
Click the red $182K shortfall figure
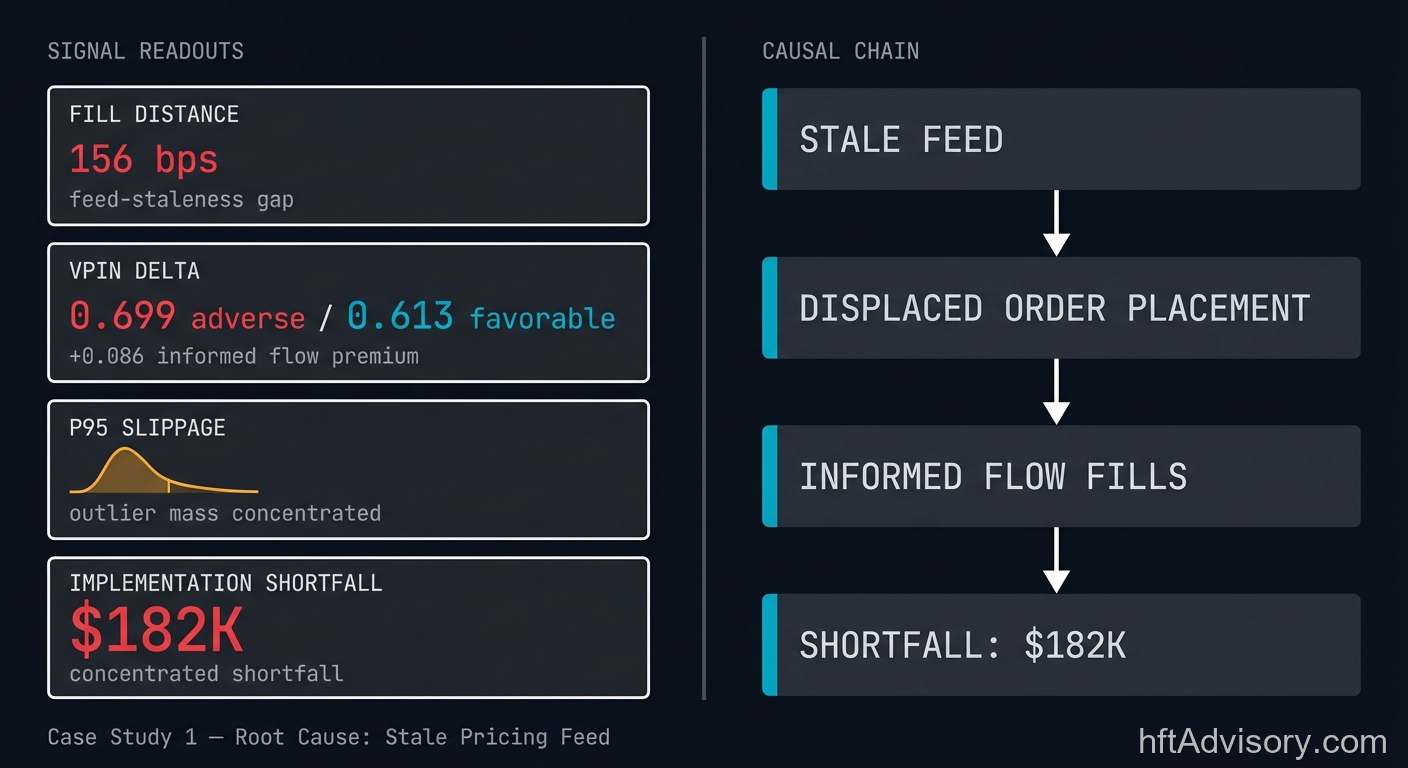click(x=156, y=630)
